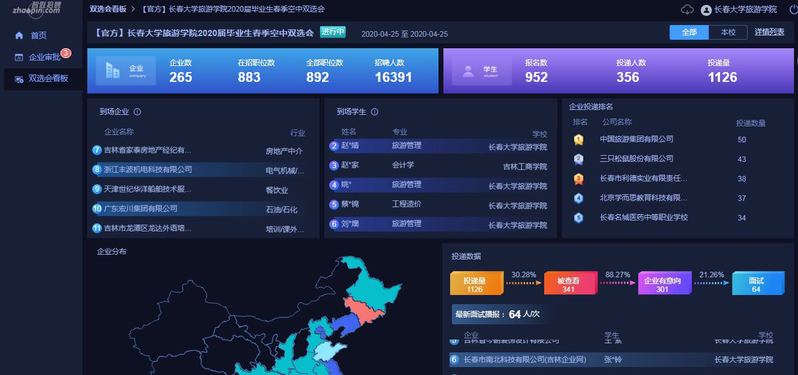This screenshot has height=375, width=798.
Task: Click 双选会看板 in the breadcrumb
Action: 108,9
